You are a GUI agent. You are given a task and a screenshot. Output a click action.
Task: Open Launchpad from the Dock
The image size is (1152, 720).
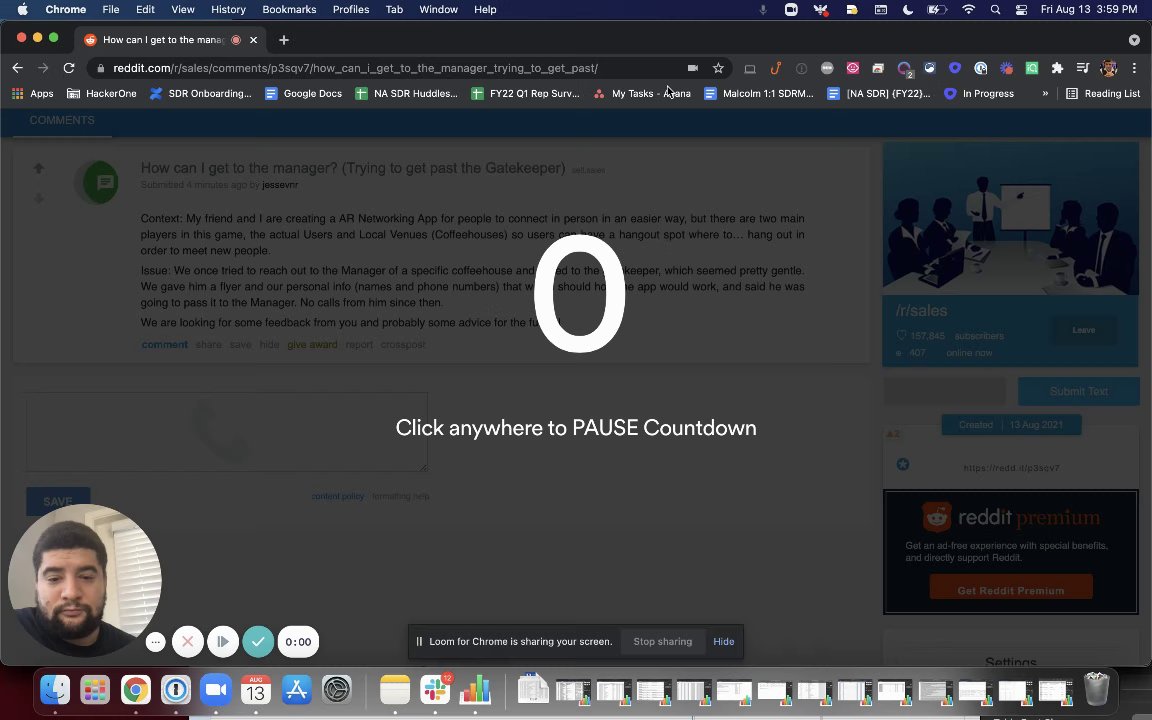tap(95, 690)
